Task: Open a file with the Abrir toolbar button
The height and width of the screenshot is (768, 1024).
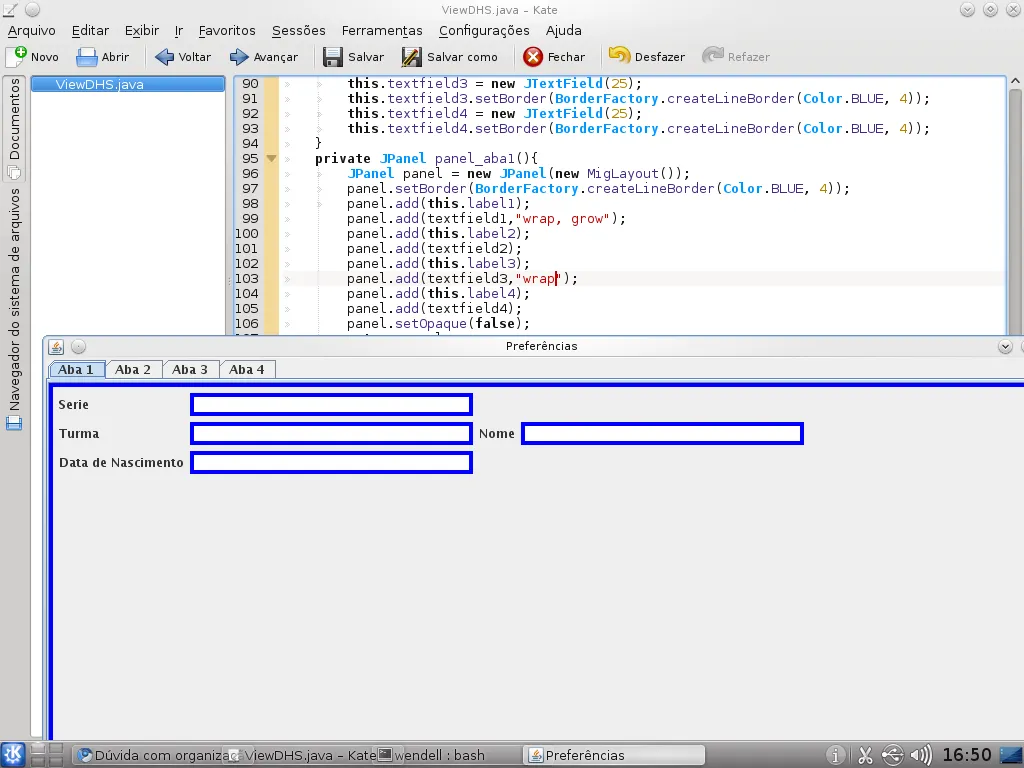Action: [87, 57]
